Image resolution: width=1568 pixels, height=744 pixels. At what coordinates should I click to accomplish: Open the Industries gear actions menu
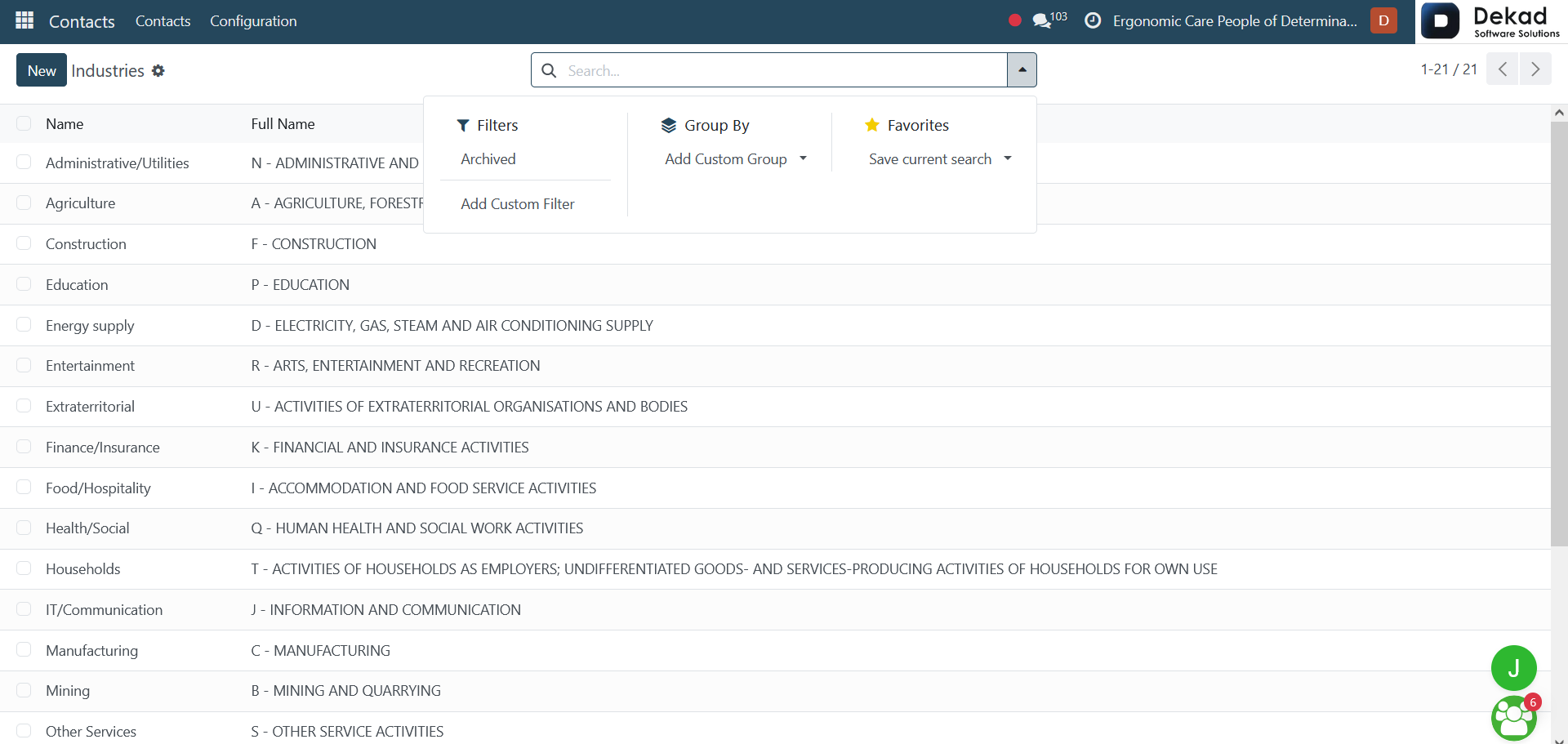click(x=158, y=71)
